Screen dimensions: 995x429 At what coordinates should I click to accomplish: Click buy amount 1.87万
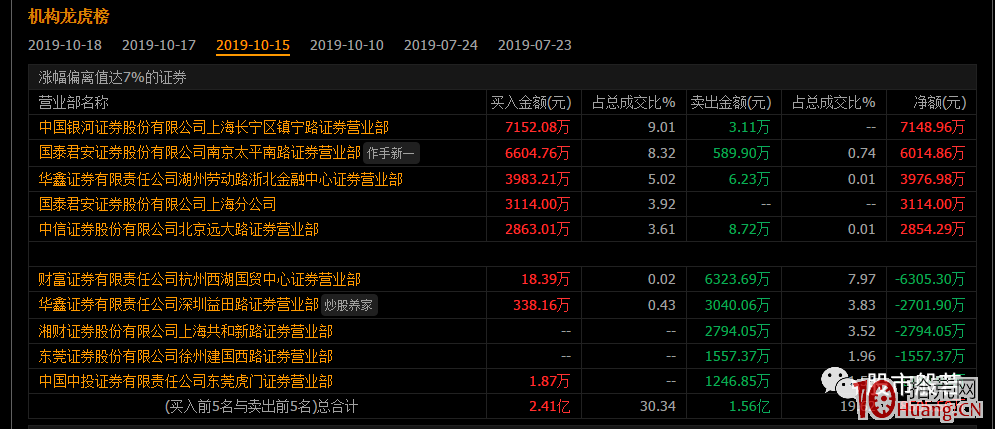tap(549, 381)
